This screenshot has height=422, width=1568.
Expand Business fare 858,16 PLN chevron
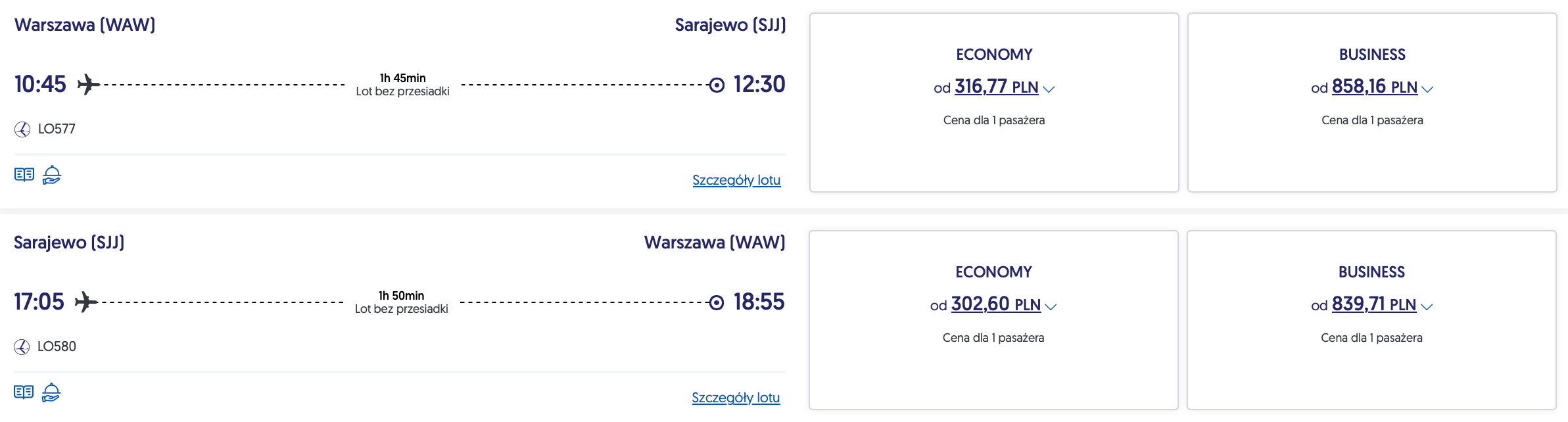1427,89
